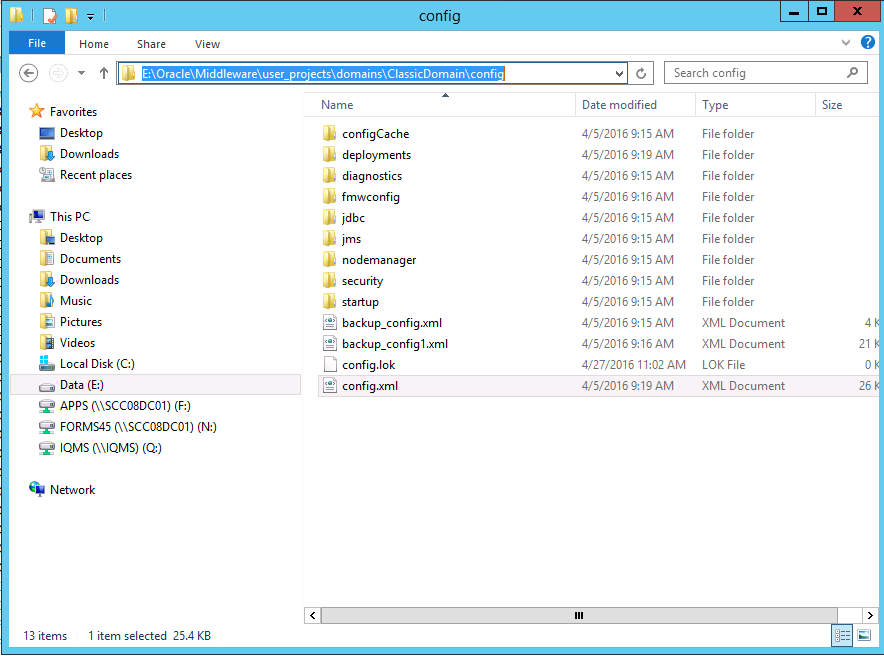Expand the ribbon with the chevron
884x656 pixels.
coord(846,42)
